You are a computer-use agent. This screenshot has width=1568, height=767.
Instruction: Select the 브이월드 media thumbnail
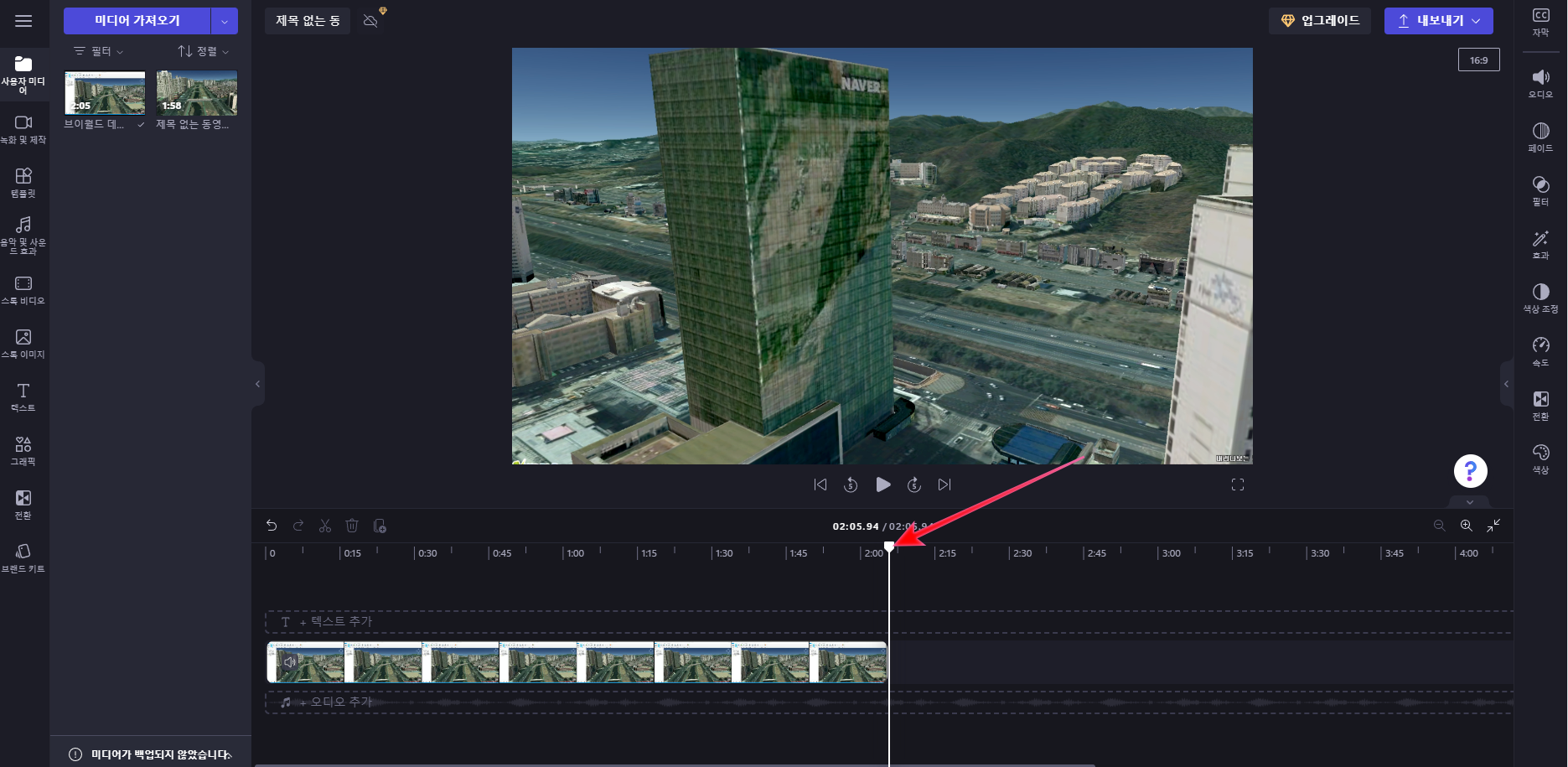coord(105,92)
